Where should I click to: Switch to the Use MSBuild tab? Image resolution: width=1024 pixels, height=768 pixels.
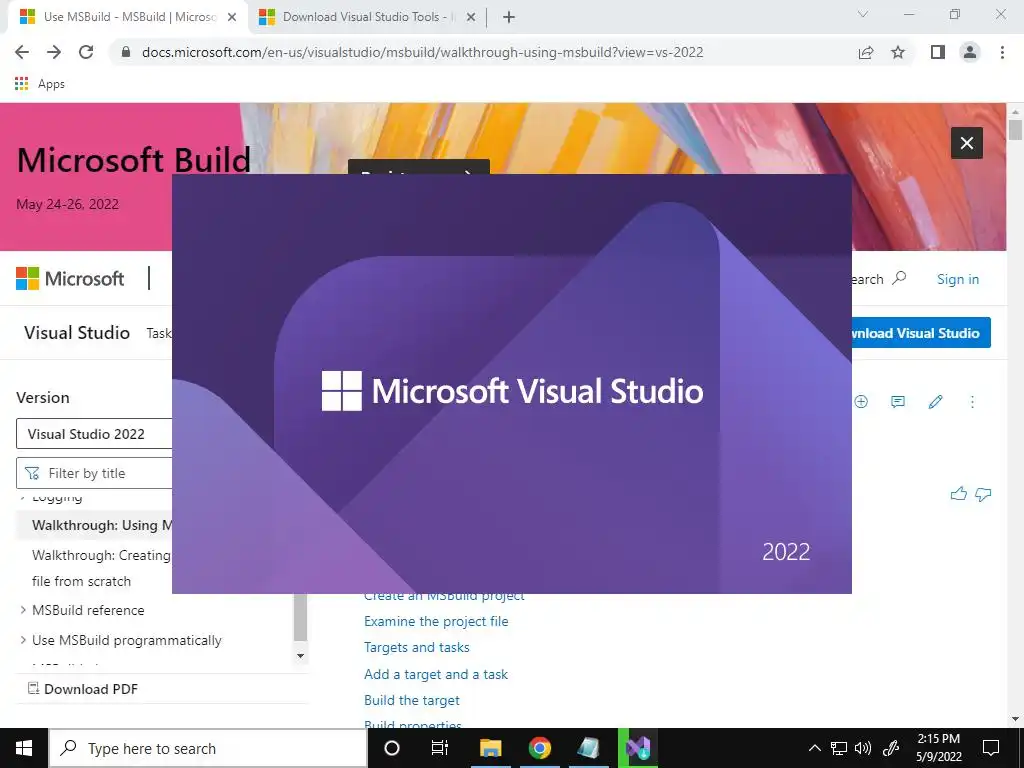tap(128, 17)
